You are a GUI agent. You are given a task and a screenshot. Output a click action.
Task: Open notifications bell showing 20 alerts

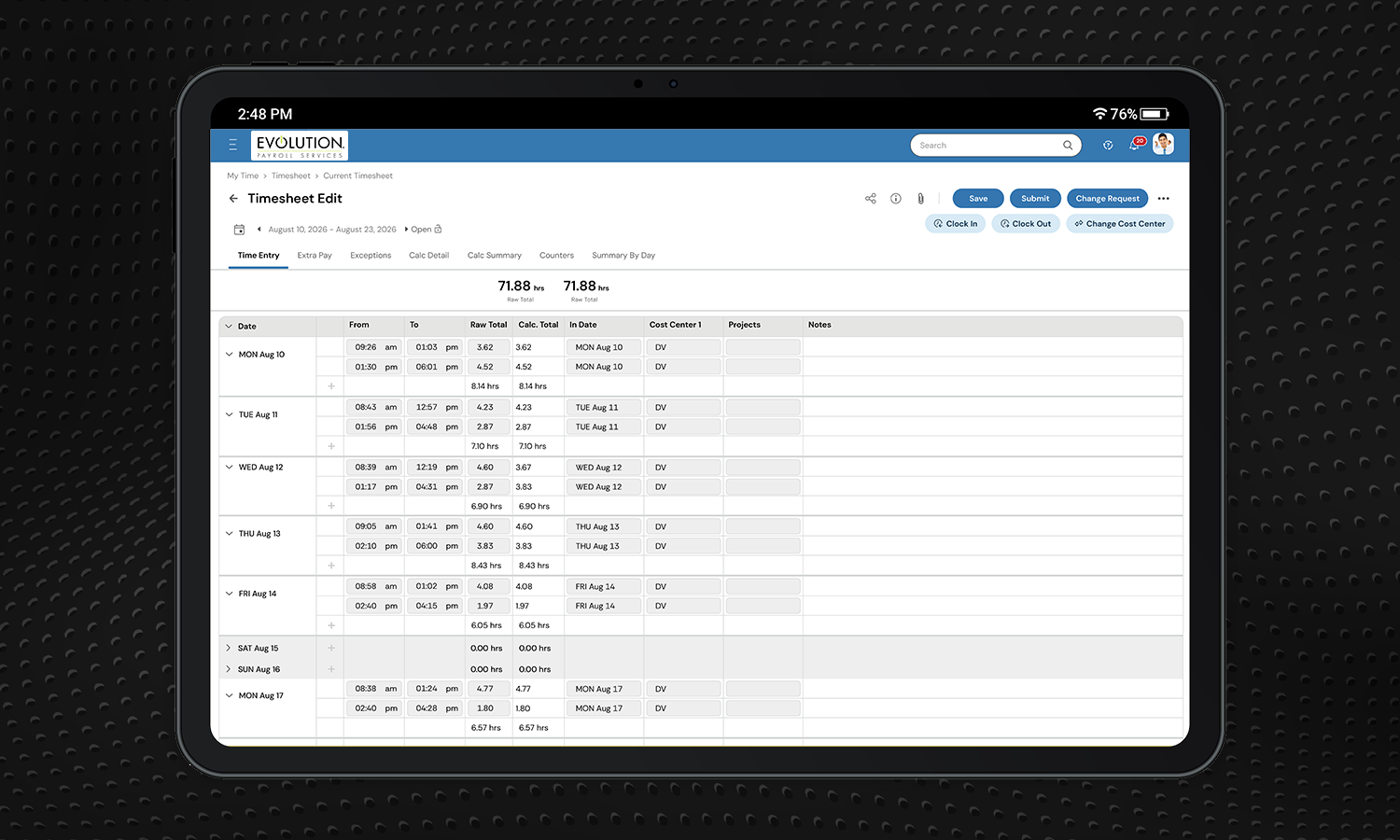click(x=1135, y=145)
